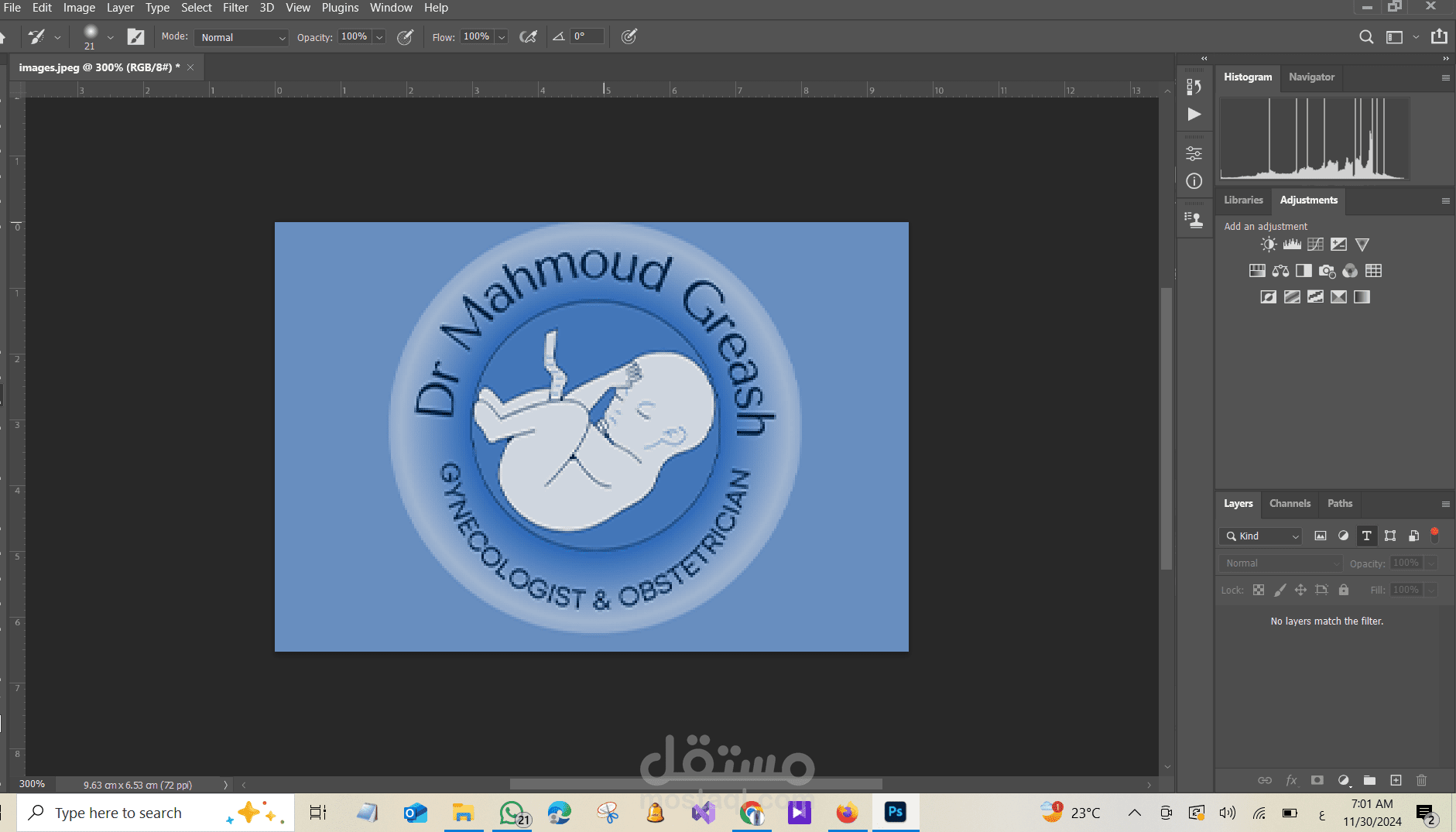Expand the layer filter Kind dropdown
This screenshot has height=832, width=1456.
click(1262, 536)
